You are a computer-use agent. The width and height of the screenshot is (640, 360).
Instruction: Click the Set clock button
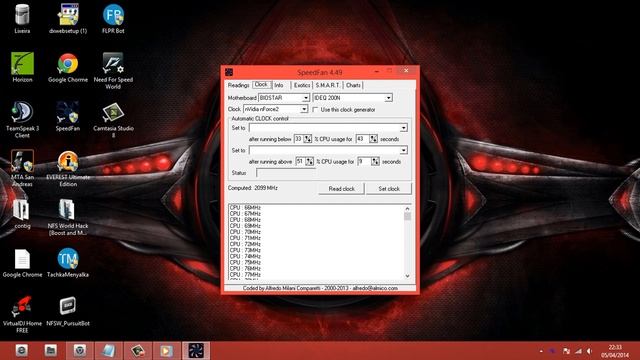(389, 189)
